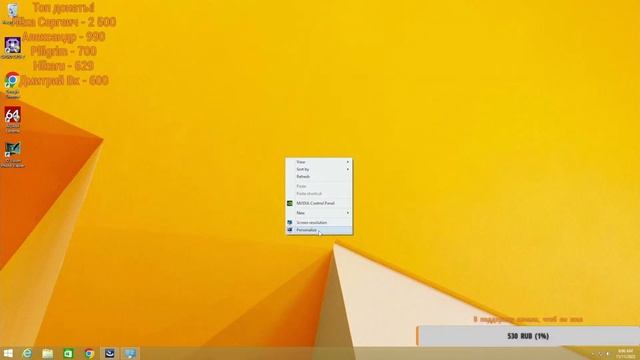Viewport: 640px width, 360px height.
Task: Launch Google Chrome desktop shortcut
Action: 13,84
